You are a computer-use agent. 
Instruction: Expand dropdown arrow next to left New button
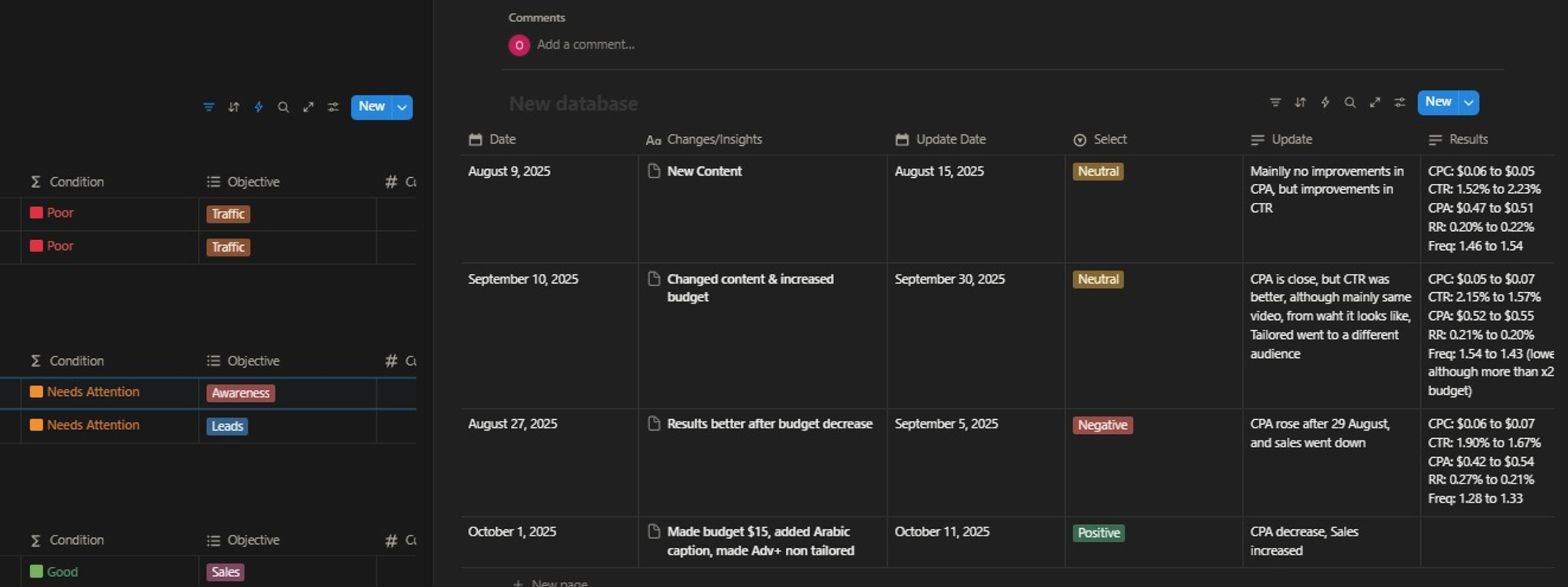pos(402,107)
